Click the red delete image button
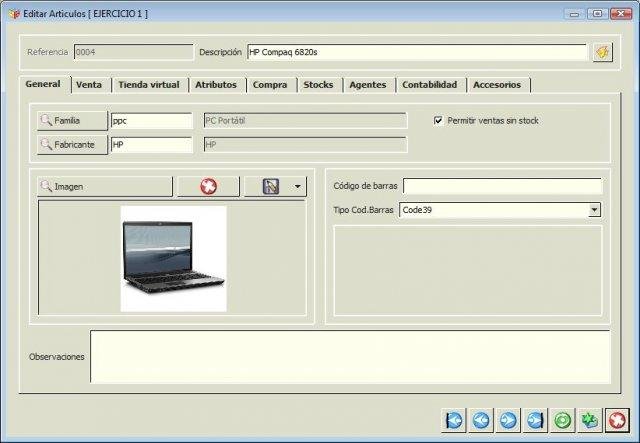 coord(208,187)
